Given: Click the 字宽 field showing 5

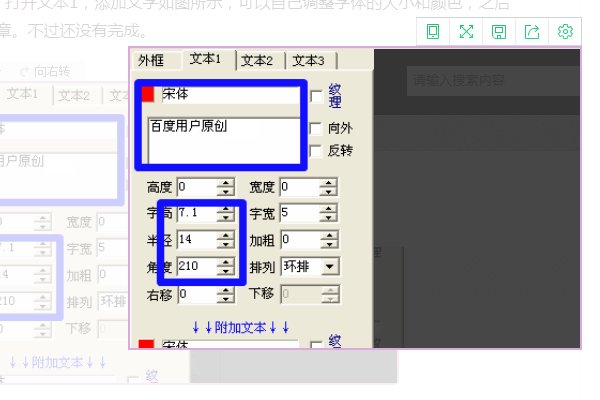Looking at the screenshot, I should pos(300,213).
